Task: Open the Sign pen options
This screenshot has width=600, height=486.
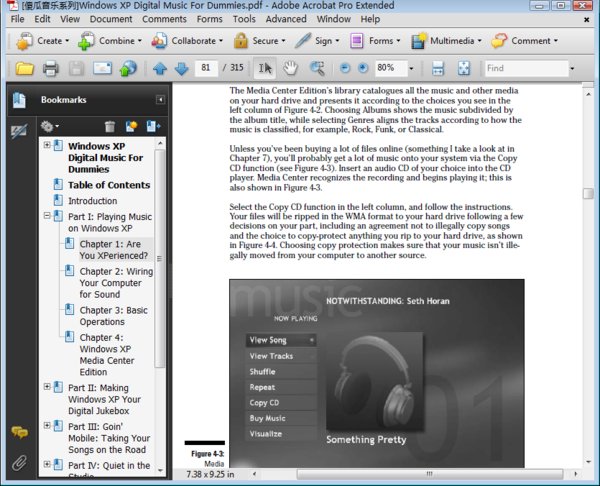Action: [317, 41]
